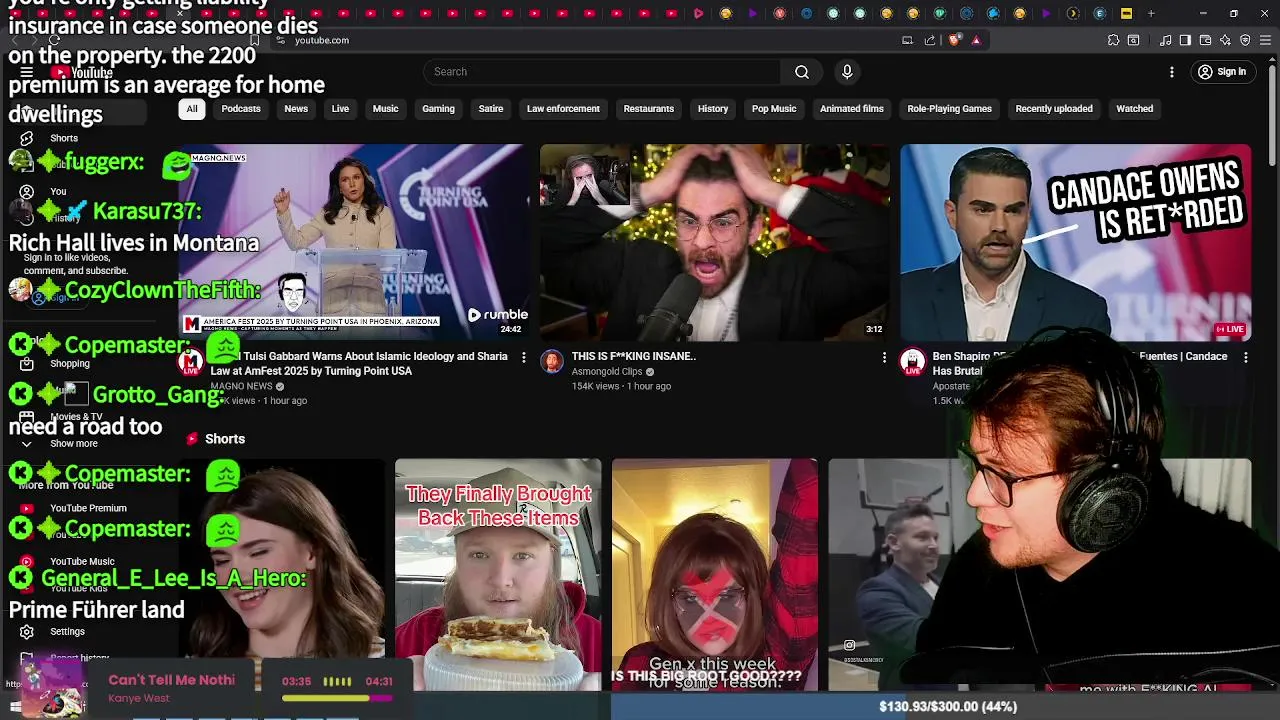The image size is (1280, 720).
Task: Click the Sign in button
Action: pos(1222,72)
